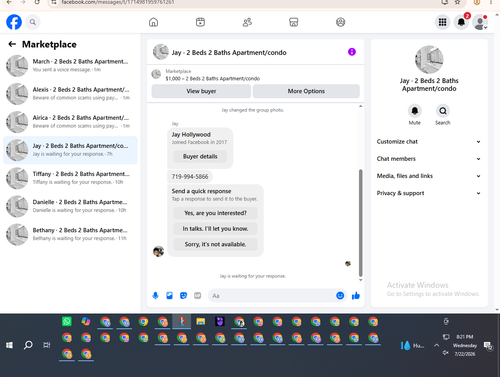Image resolution: width=500 pixels, height=377 pixels.
Task: Click the More Options button
Action: (306, 91)
